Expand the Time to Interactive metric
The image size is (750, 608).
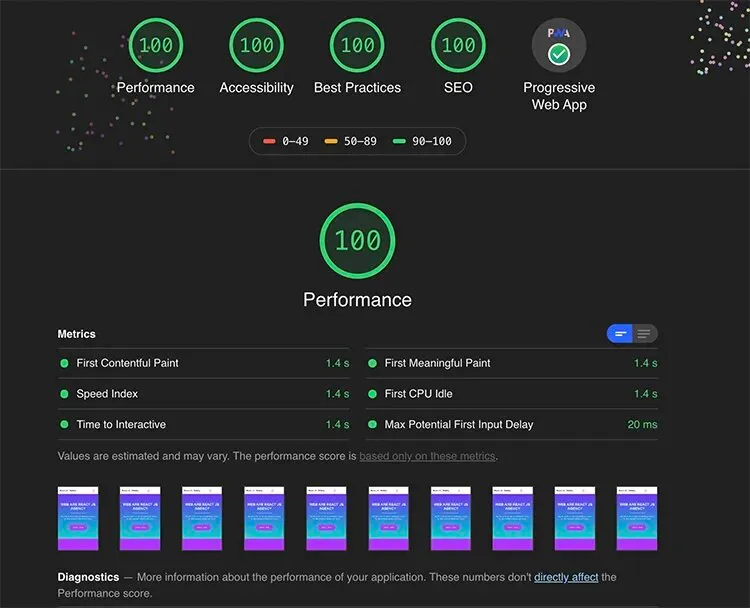[x=204, y=424]
